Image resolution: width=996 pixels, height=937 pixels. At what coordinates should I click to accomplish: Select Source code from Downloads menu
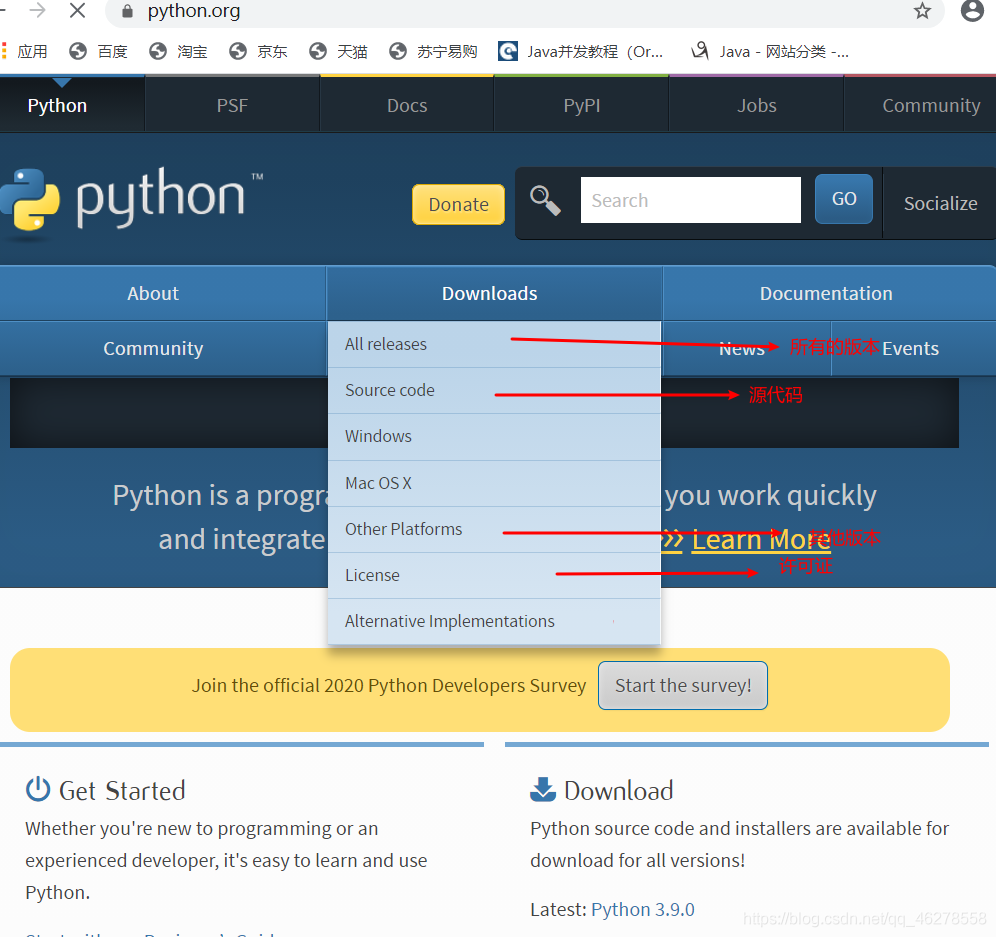coord(494,390)
